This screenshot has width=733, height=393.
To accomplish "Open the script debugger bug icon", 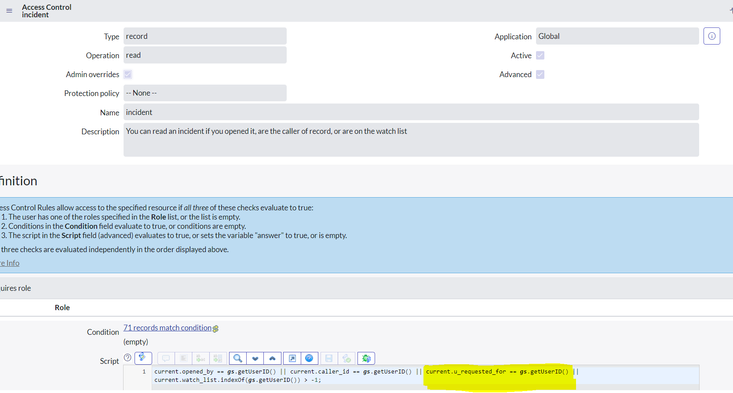I will pyautogui.click(x=366, y=358).
